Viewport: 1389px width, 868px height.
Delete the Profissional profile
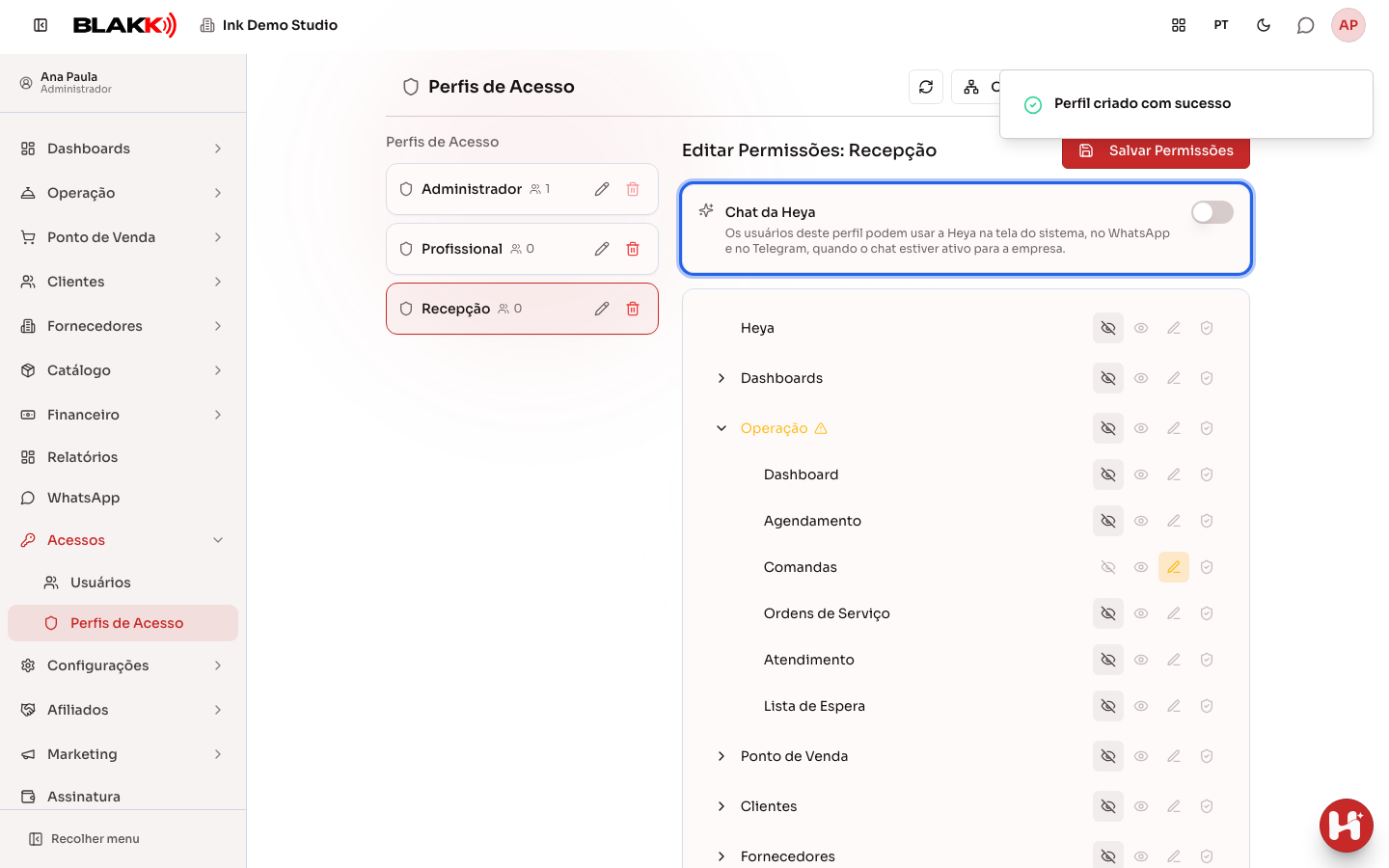click(x=633, y=249)
